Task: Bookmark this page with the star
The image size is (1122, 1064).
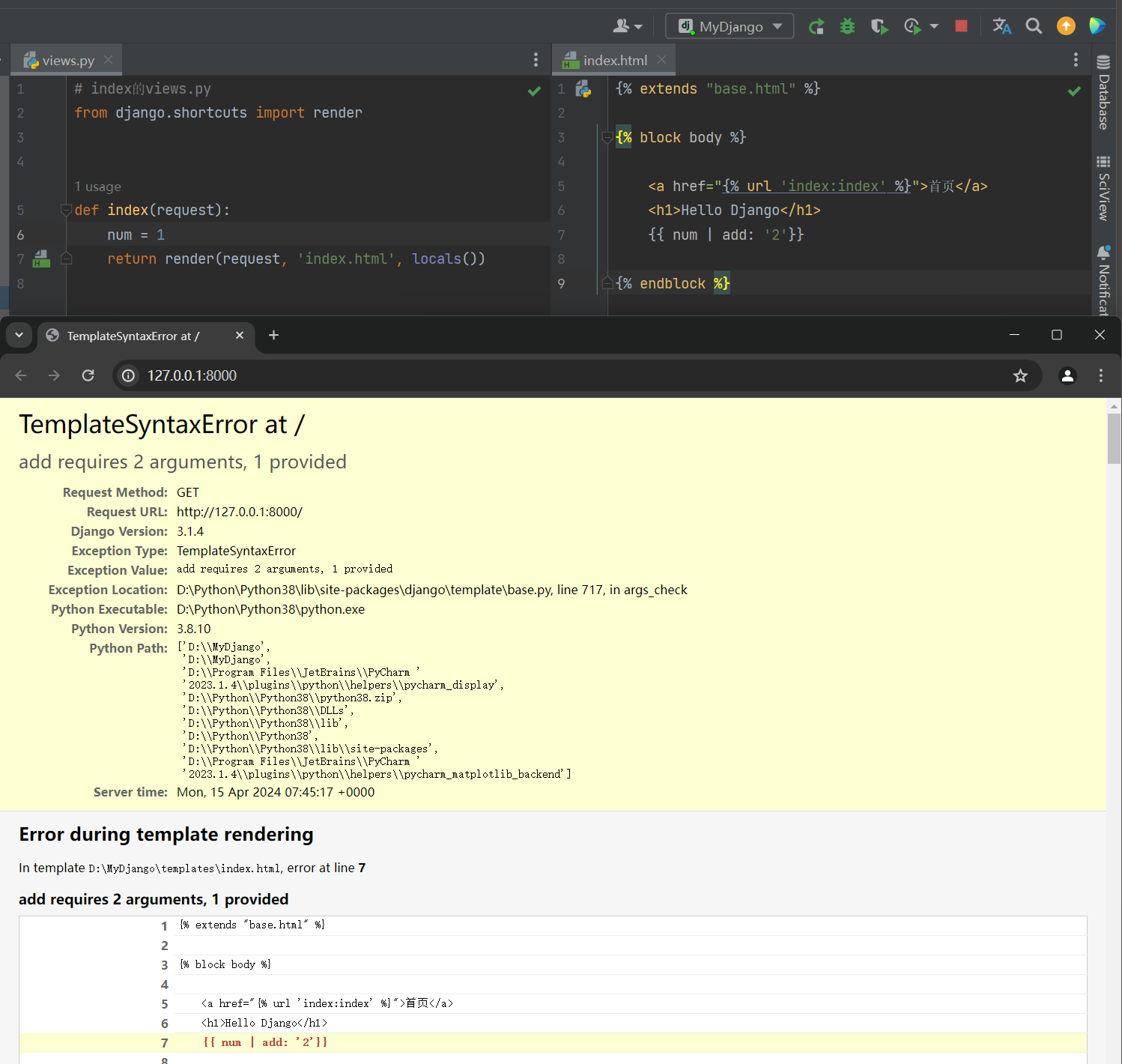Action: (1020, 375)
